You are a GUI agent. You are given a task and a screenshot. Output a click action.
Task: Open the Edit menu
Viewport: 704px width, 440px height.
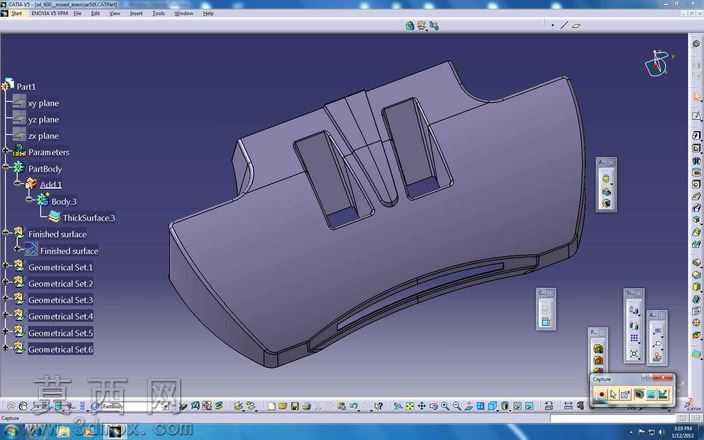pos(95,13)
